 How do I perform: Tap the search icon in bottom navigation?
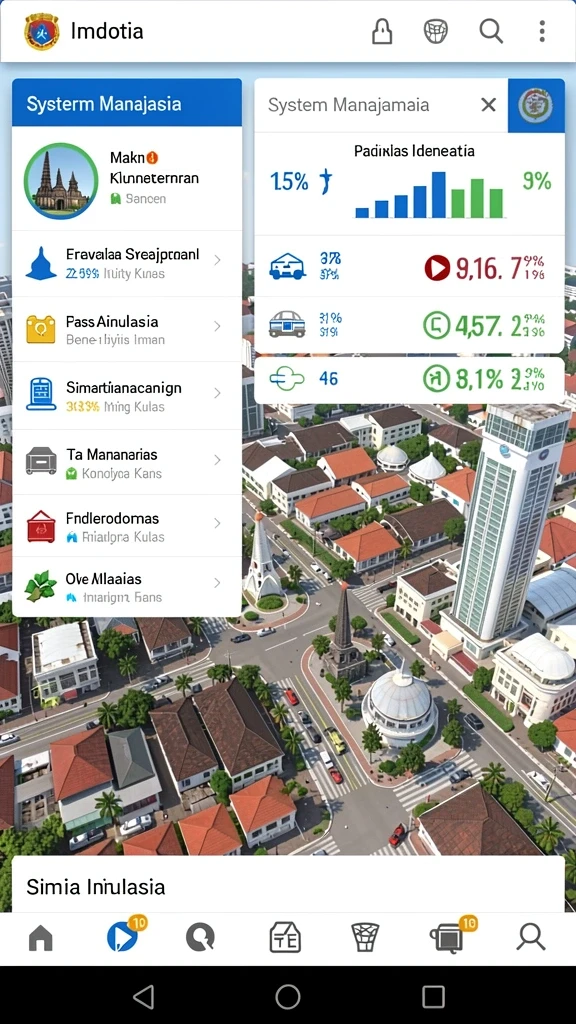click(x=531, y=937)
